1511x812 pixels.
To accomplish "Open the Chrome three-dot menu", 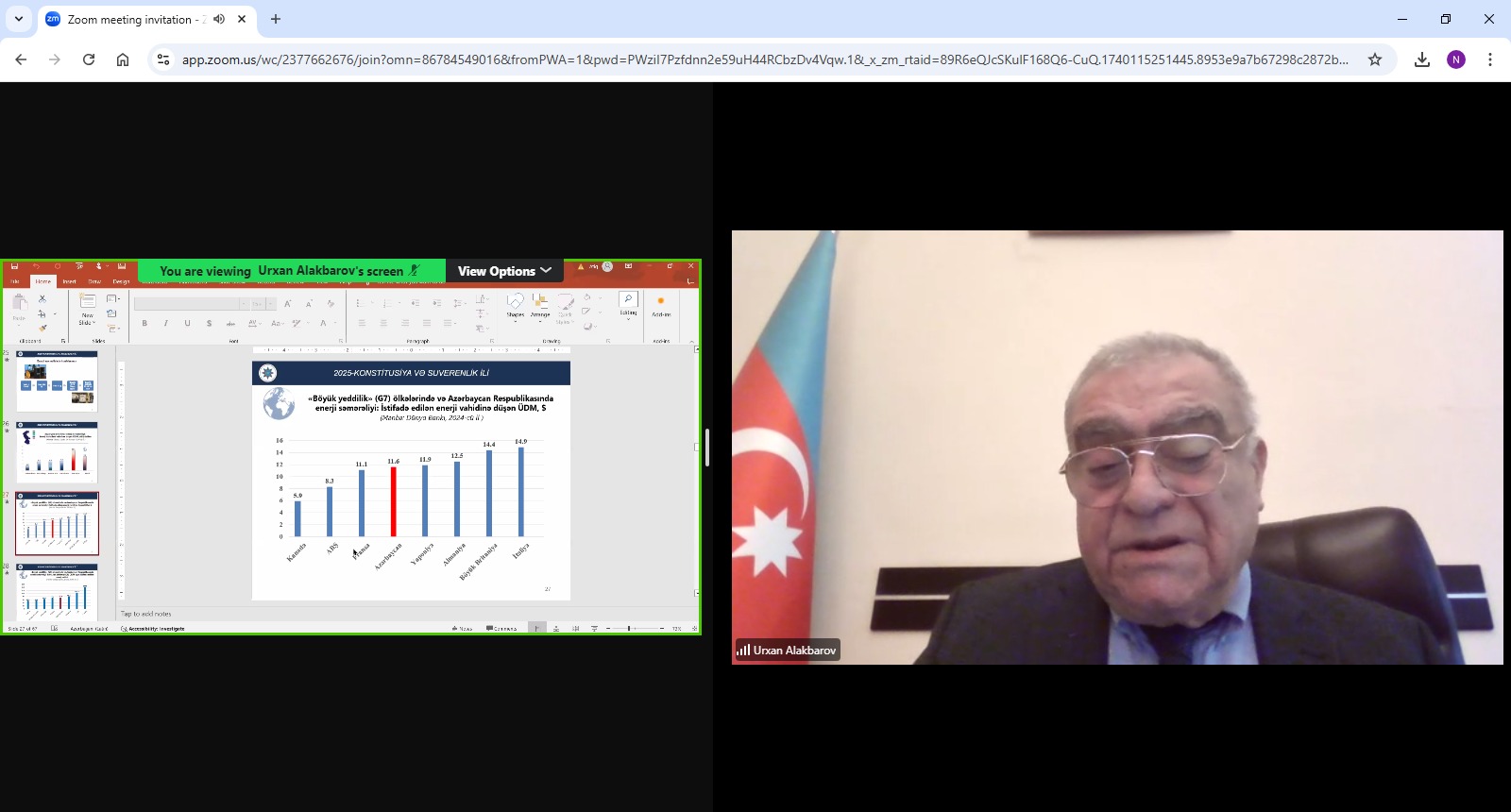I will [1490, 59].
